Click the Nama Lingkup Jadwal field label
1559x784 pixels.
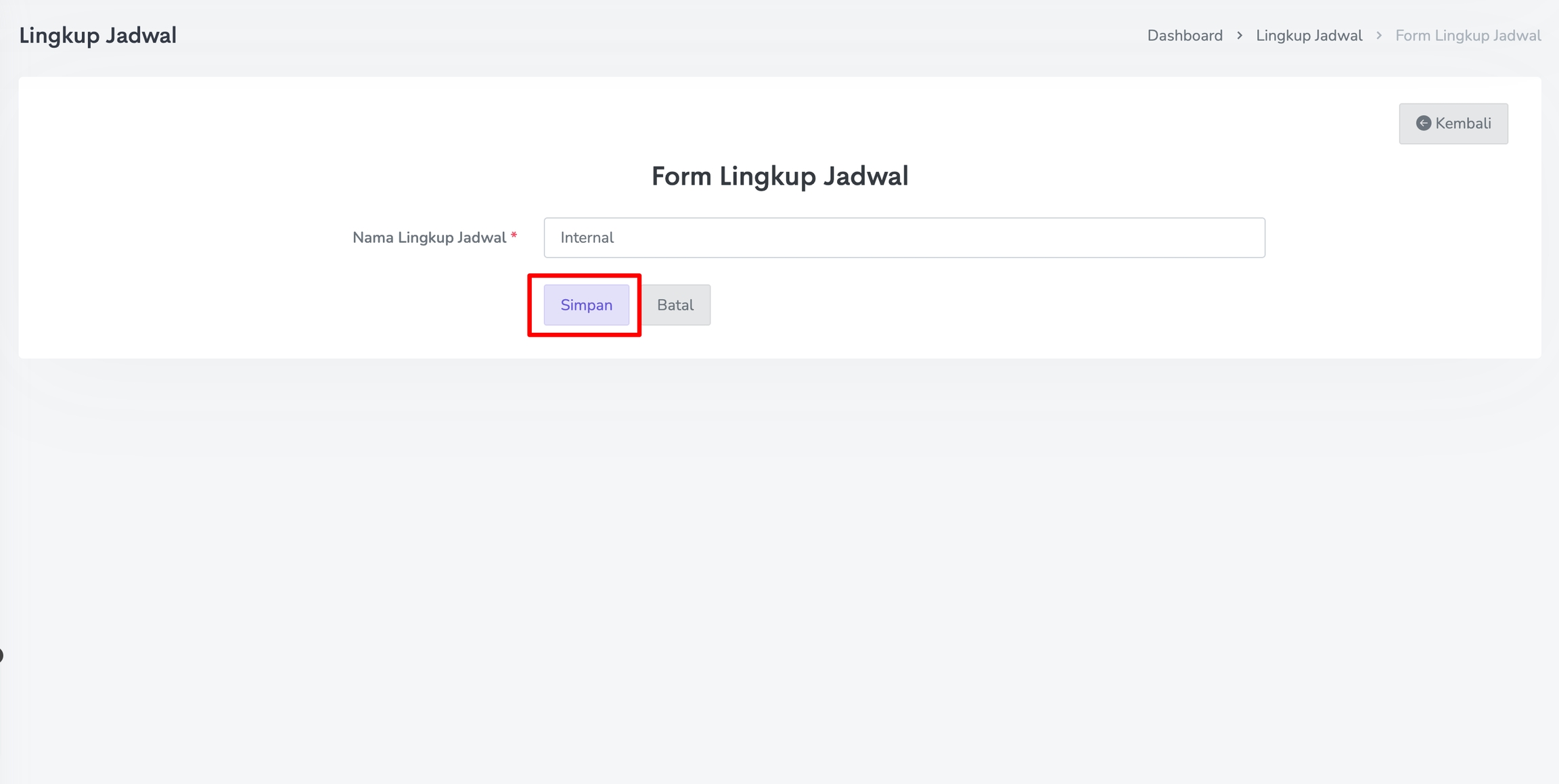click(x=429, y=237)
